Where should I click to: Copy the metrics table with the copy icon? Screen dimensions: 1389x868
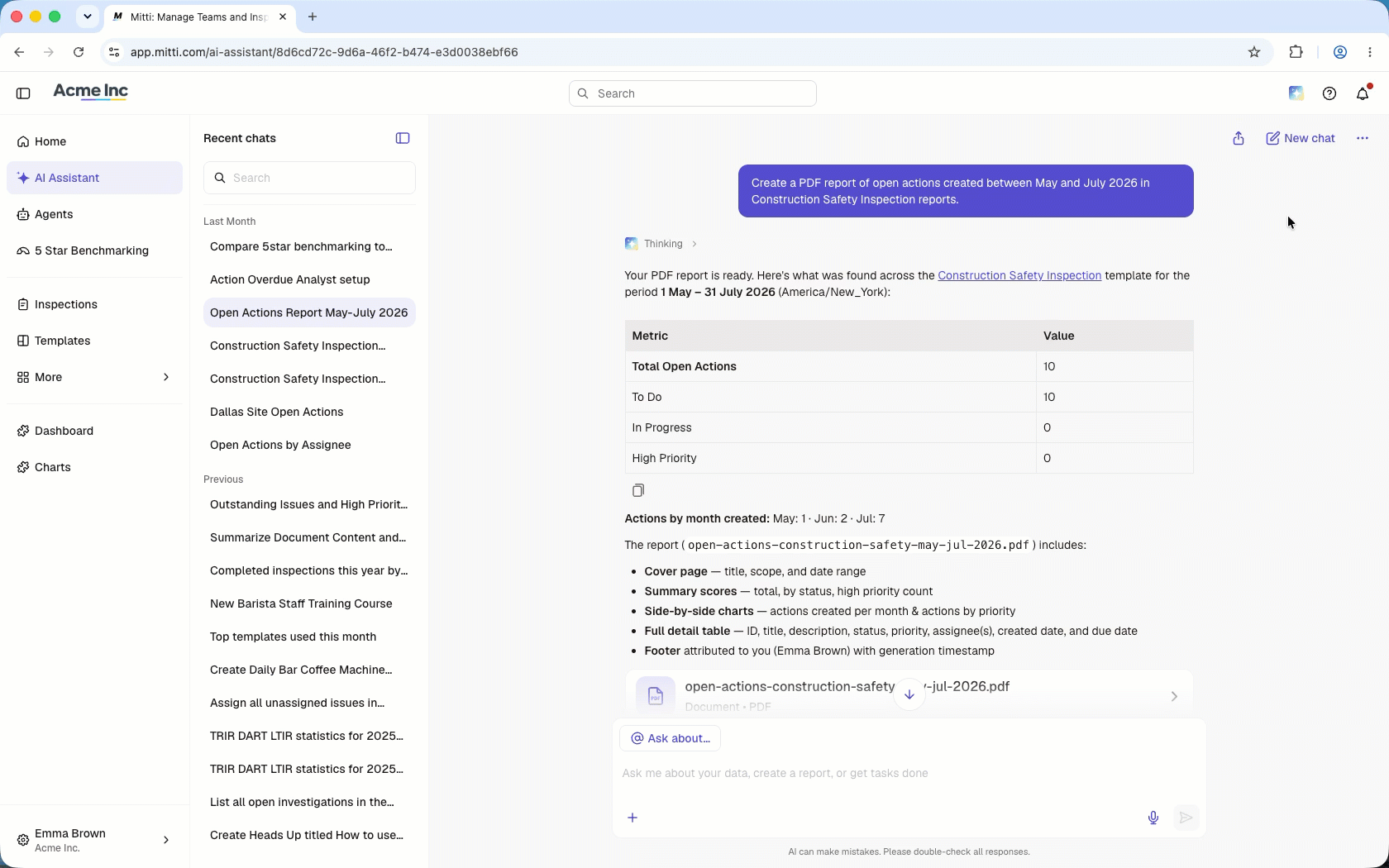[638, 490]
